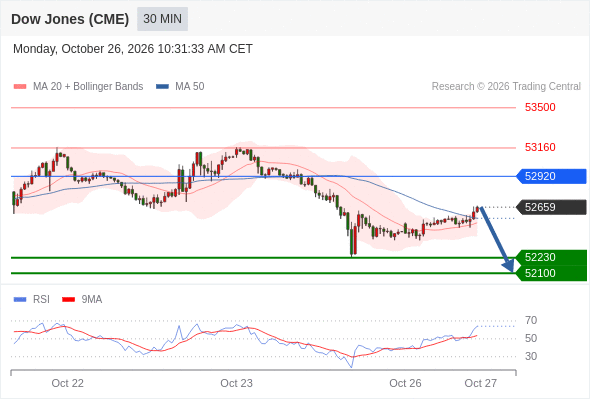
Task: Click the 9MA legend label
Action: coord(92,300)
